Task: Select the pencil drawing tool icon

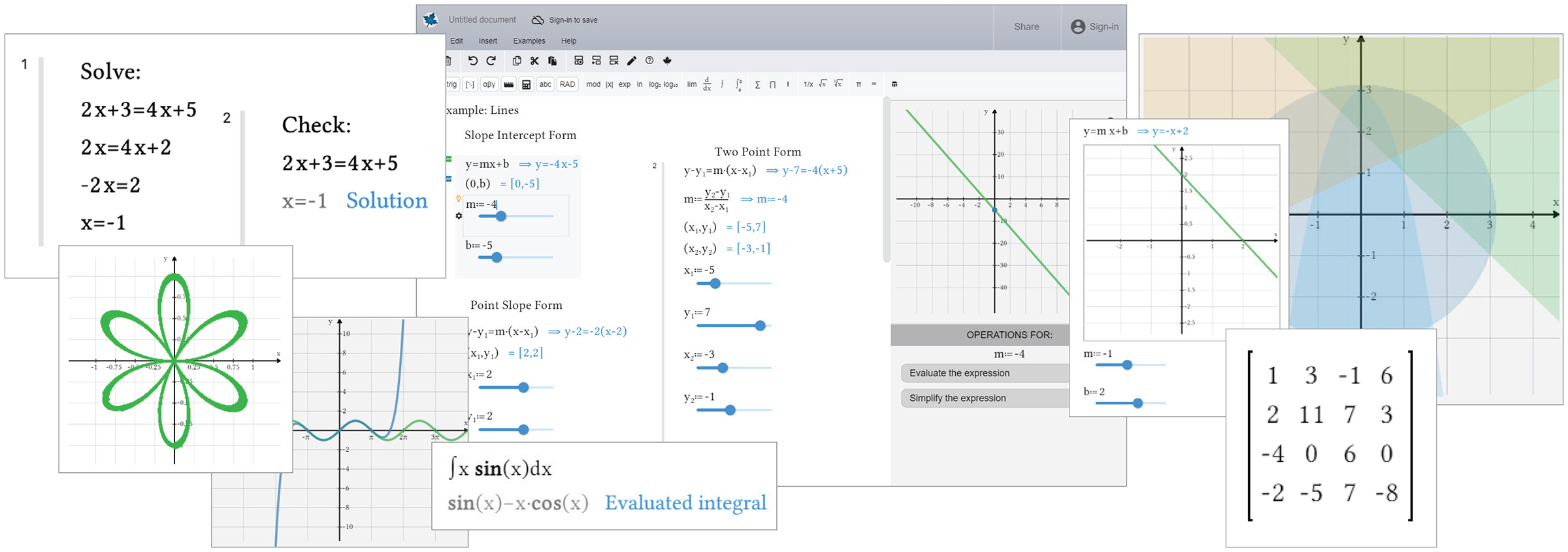Action: [x=631, y=61]
